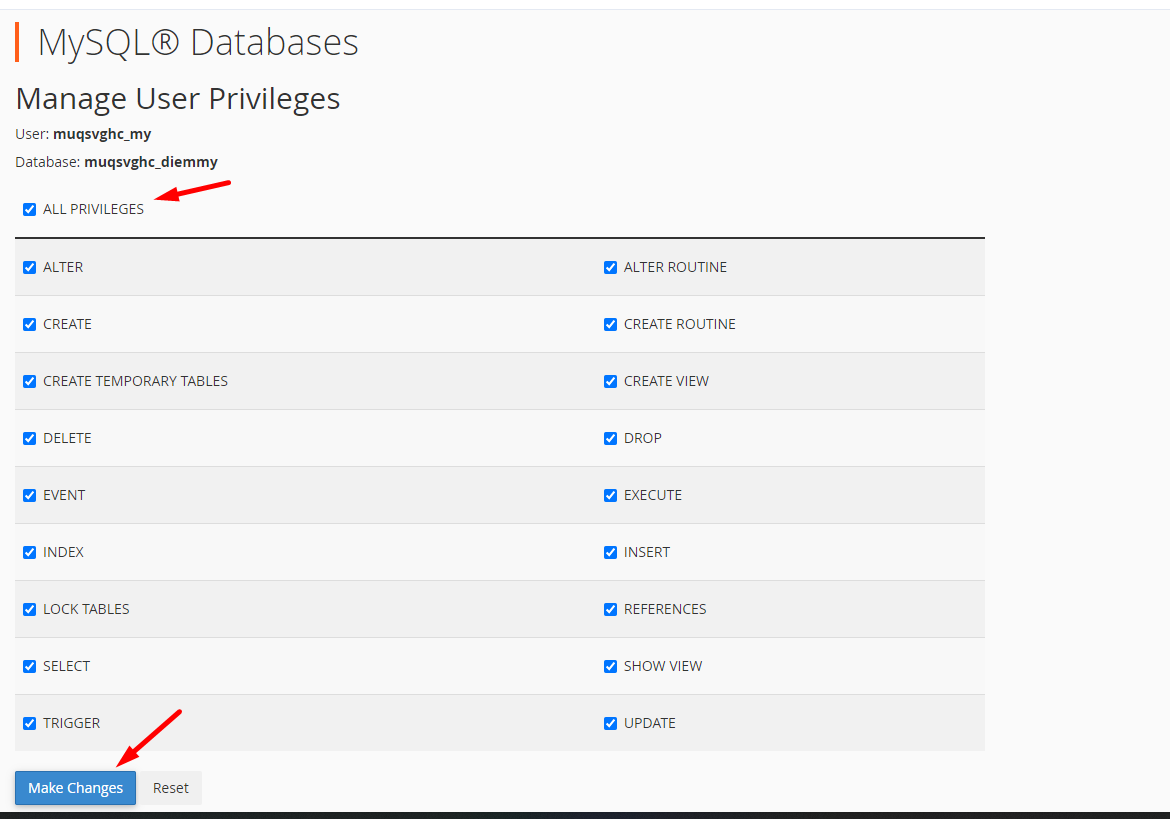The width and height of the screenshot is (1170, 819).
Task: Toggle the CREATE VIEW checkbox
Action: click(611, 382)
